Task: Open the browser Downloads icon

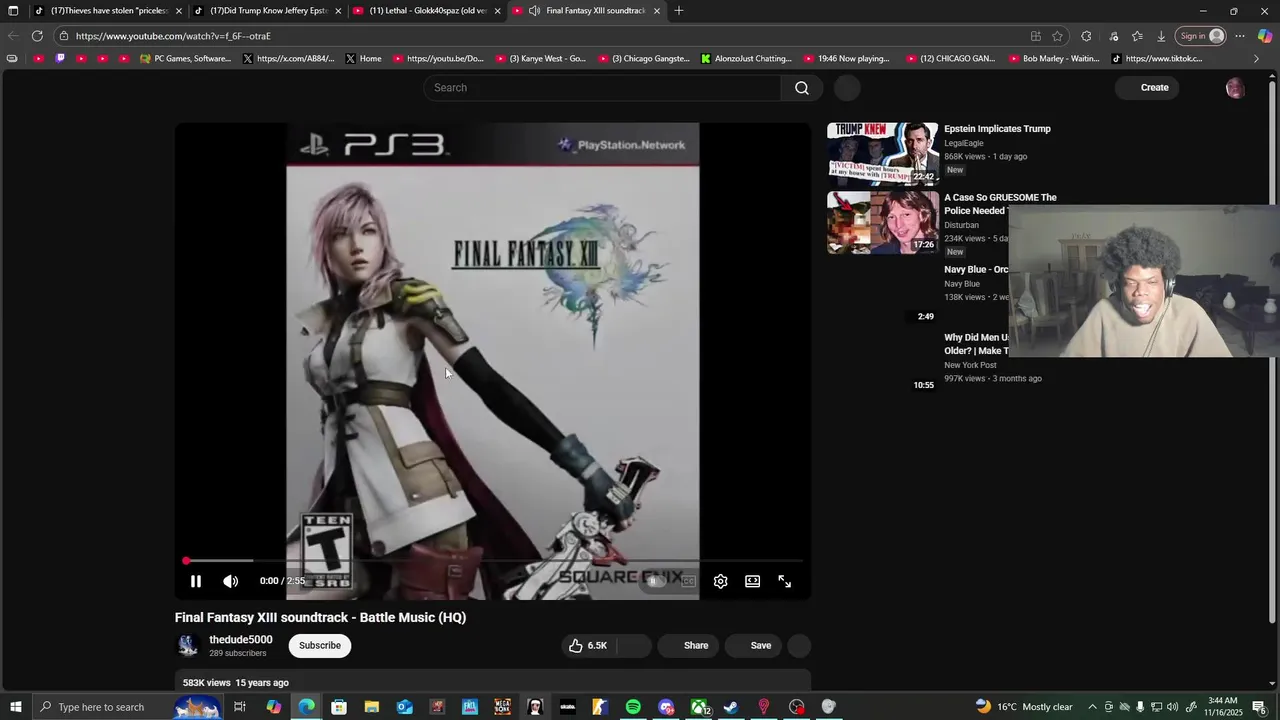Action: [1161, 36]
